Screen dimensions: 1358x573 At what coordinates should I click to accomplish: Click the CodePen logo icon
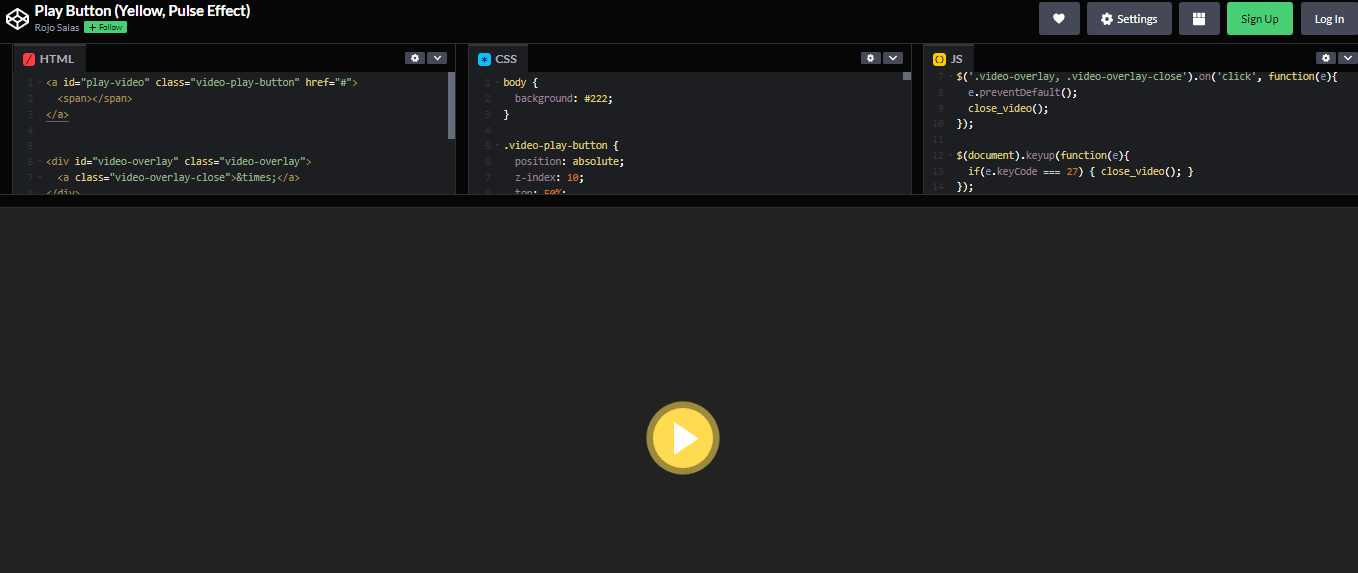tap(17, 18)
